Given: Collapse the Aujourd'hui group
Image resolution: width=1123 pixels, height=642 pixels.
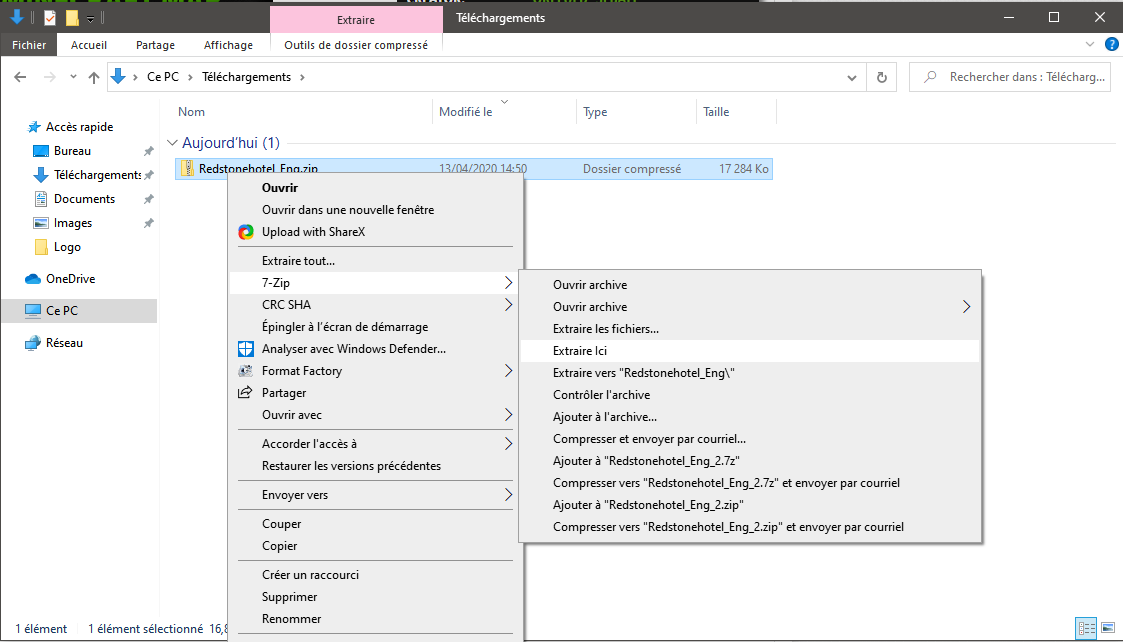Looking at the screenshot, I should [x=173, y=143].
